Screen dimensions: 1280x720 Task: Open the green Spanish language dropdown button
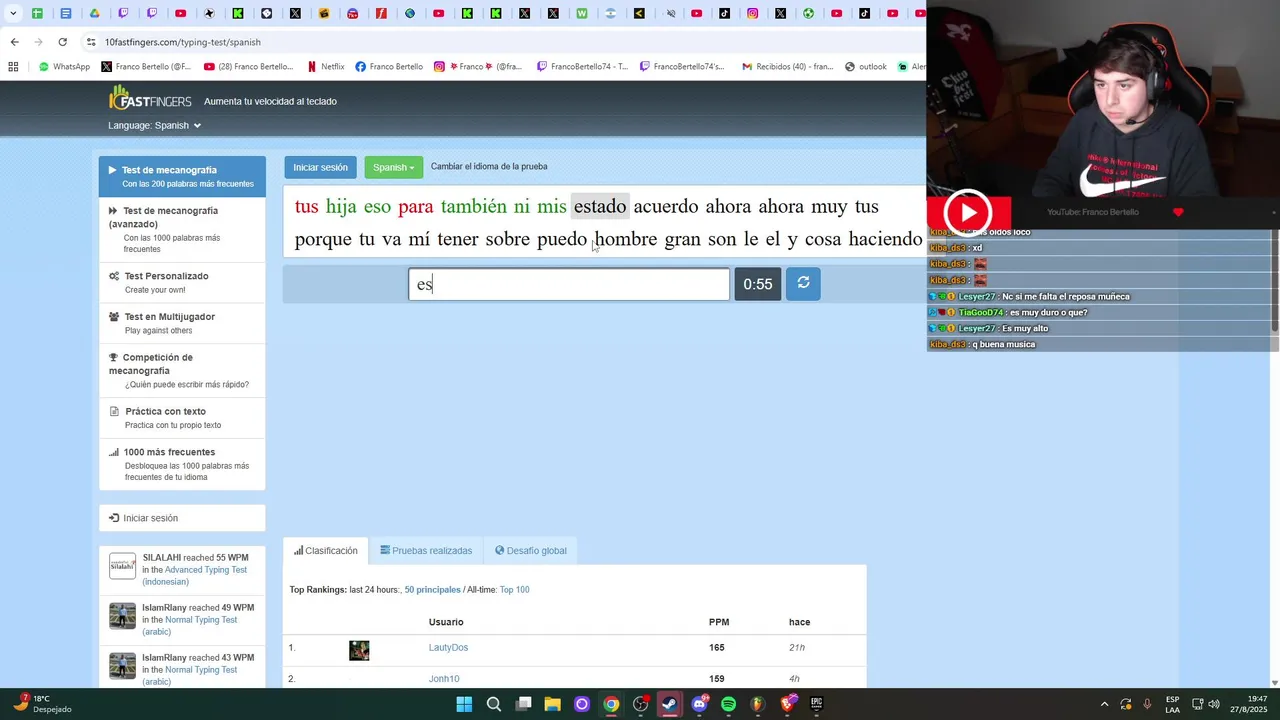point(393,167)
